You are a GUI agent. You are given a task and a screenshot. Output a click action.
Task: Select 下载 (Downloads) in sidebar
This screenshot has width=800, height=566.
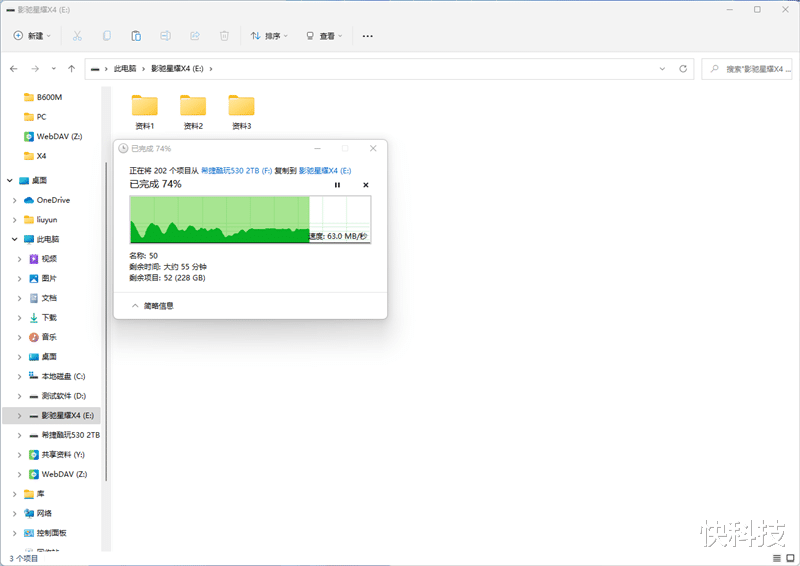pos(43,317)
